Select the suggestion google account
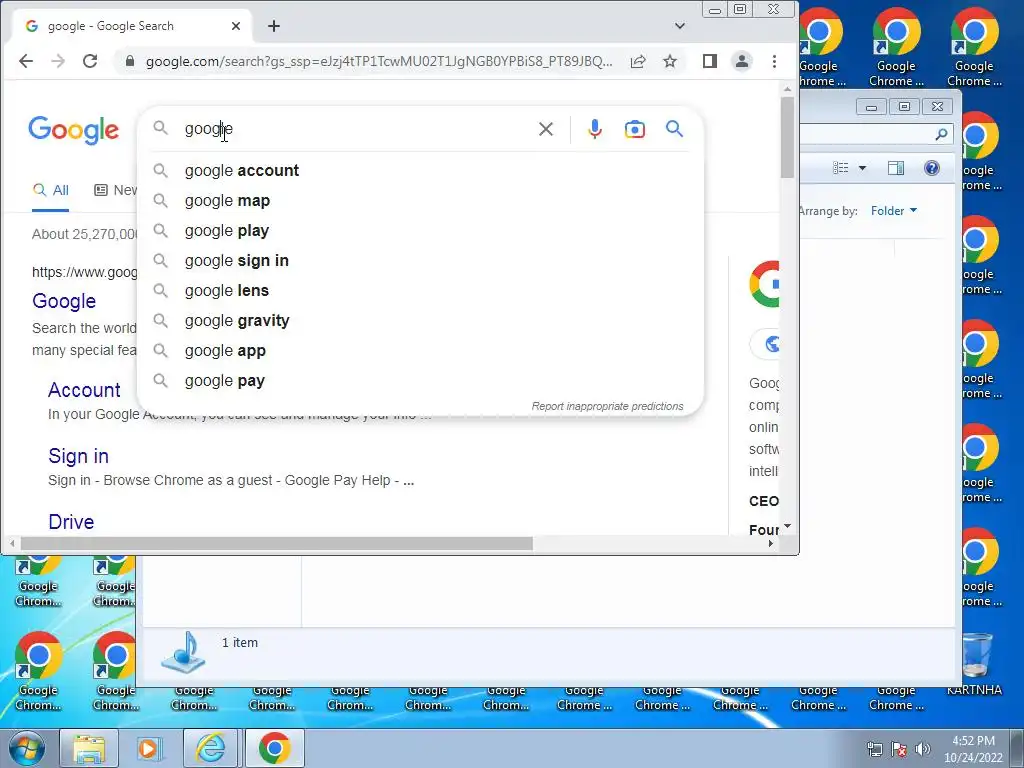The height and width of the screenshot is (768, 1024). click(x=421, y=170)
